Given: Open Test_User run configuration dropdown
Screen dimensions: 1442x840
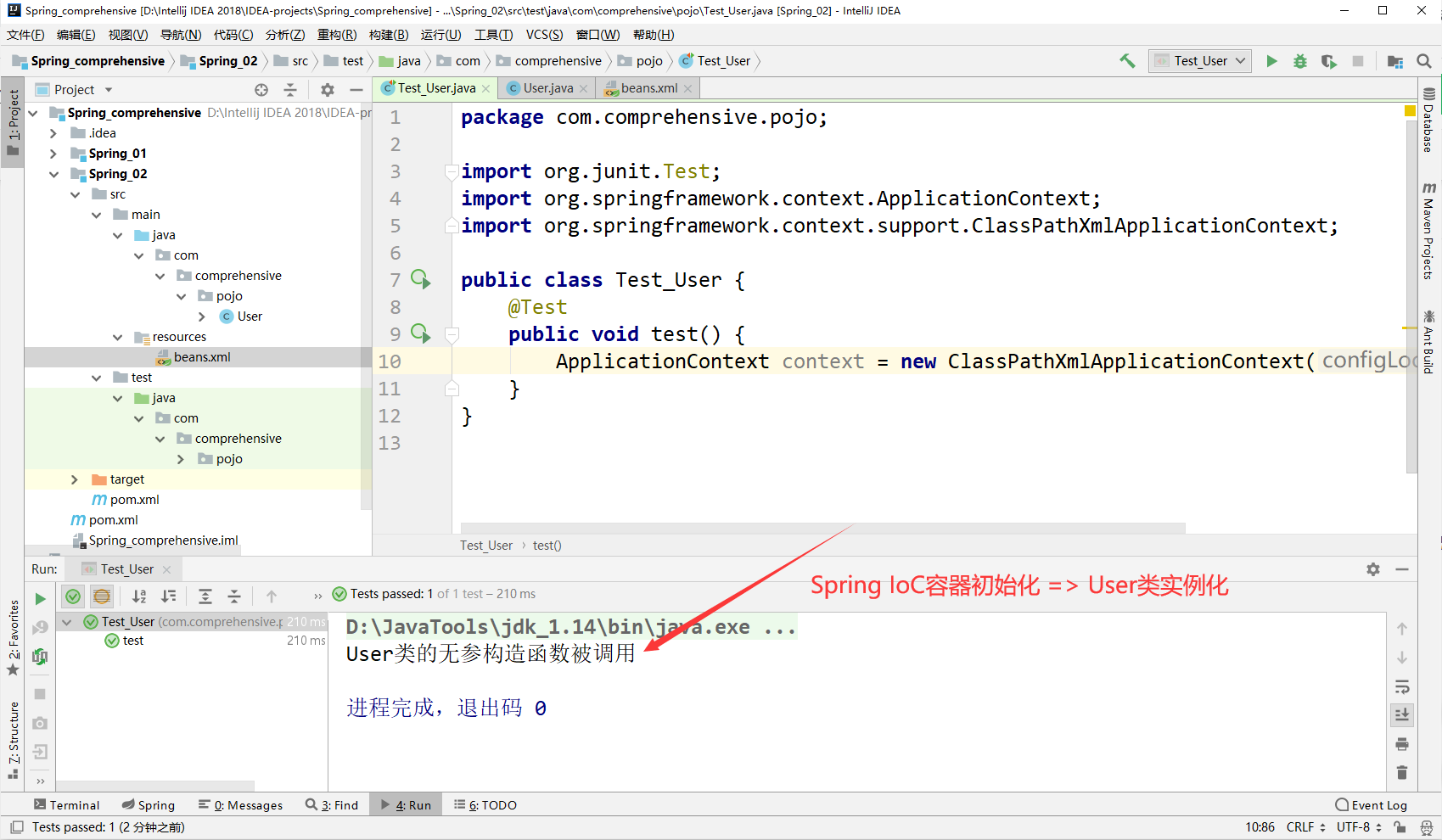Looking at the screenshot, I should pos(1200,61).
